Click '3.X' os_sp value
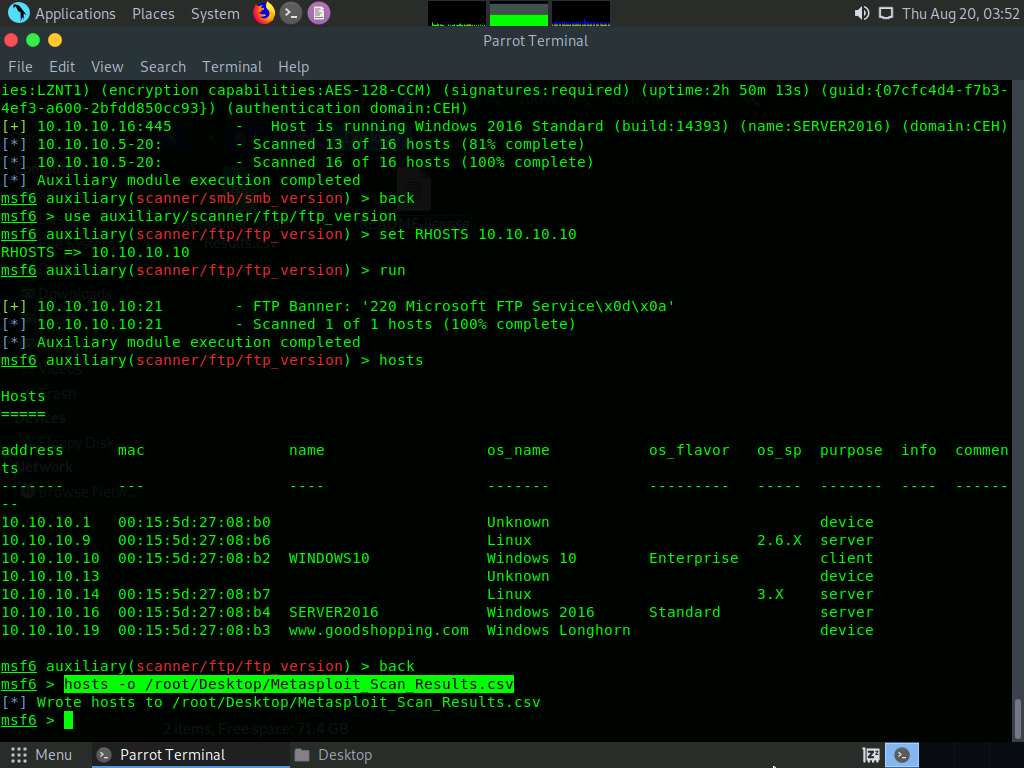The image size is (1024, 768). tap(770, 594)
